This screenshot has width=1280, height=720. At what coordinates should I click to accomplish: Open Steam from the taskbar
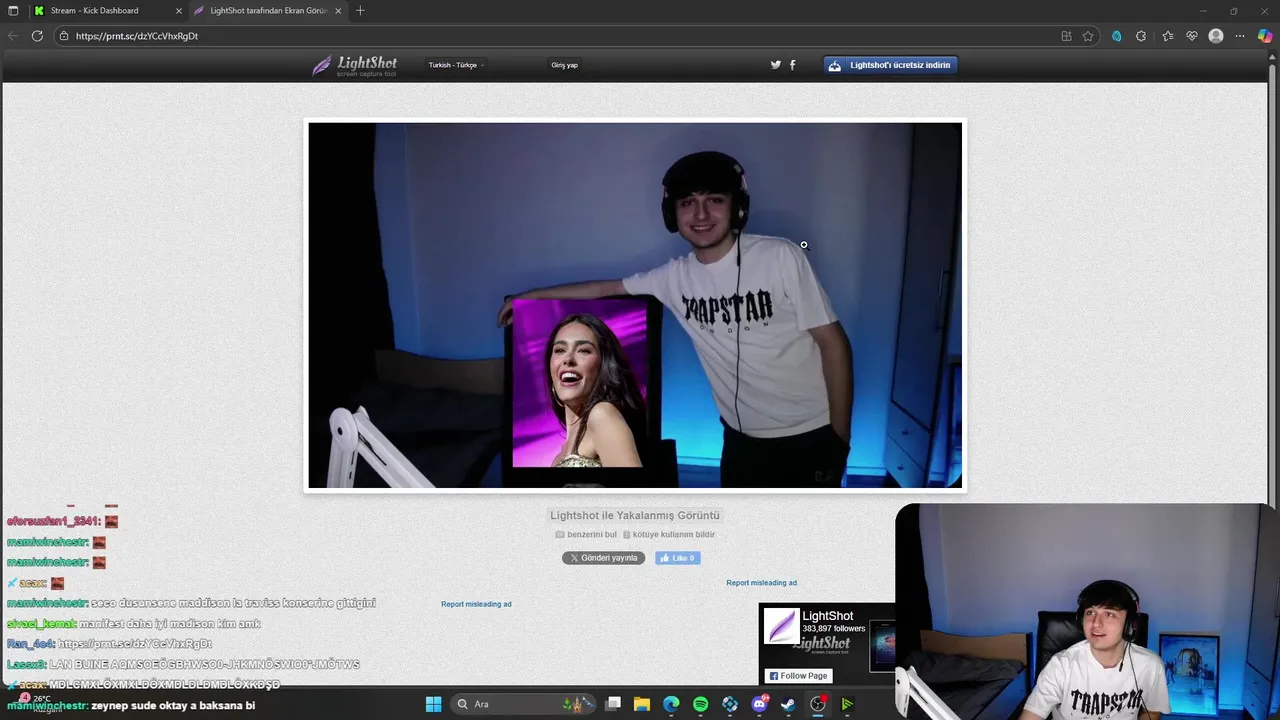point(788,704)
